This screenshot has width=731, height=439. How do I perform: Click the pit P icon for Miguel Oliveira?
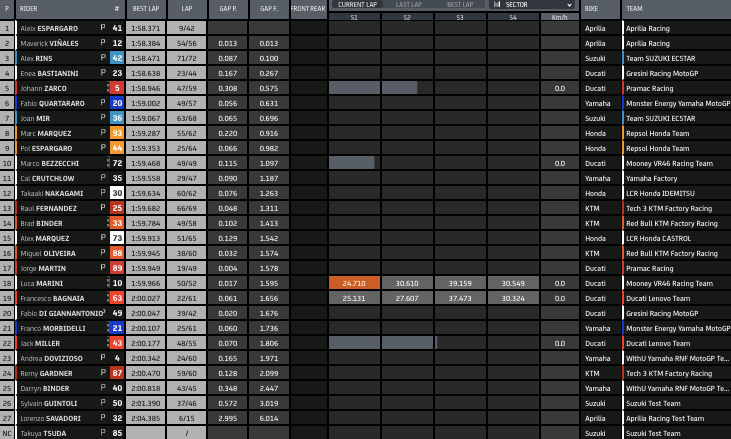103,253
